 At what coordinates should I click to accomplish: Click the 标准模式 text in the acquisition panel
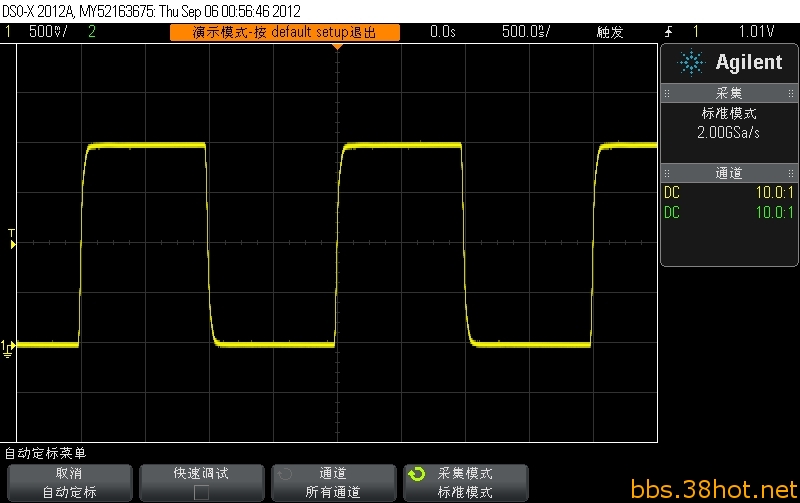pos(729,113)
